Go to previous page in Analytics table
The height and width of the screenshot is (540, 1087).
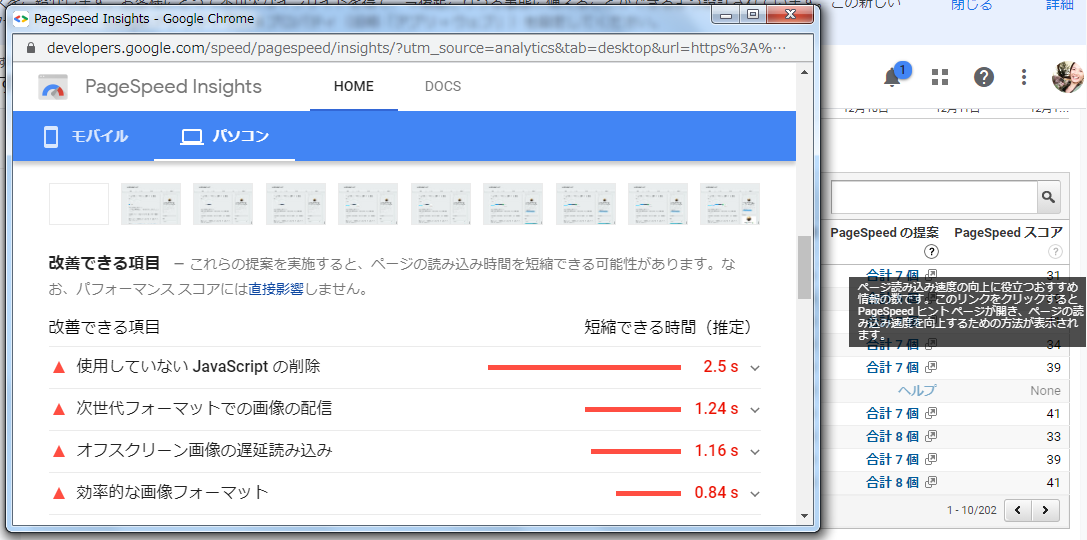pos(1018,511)
